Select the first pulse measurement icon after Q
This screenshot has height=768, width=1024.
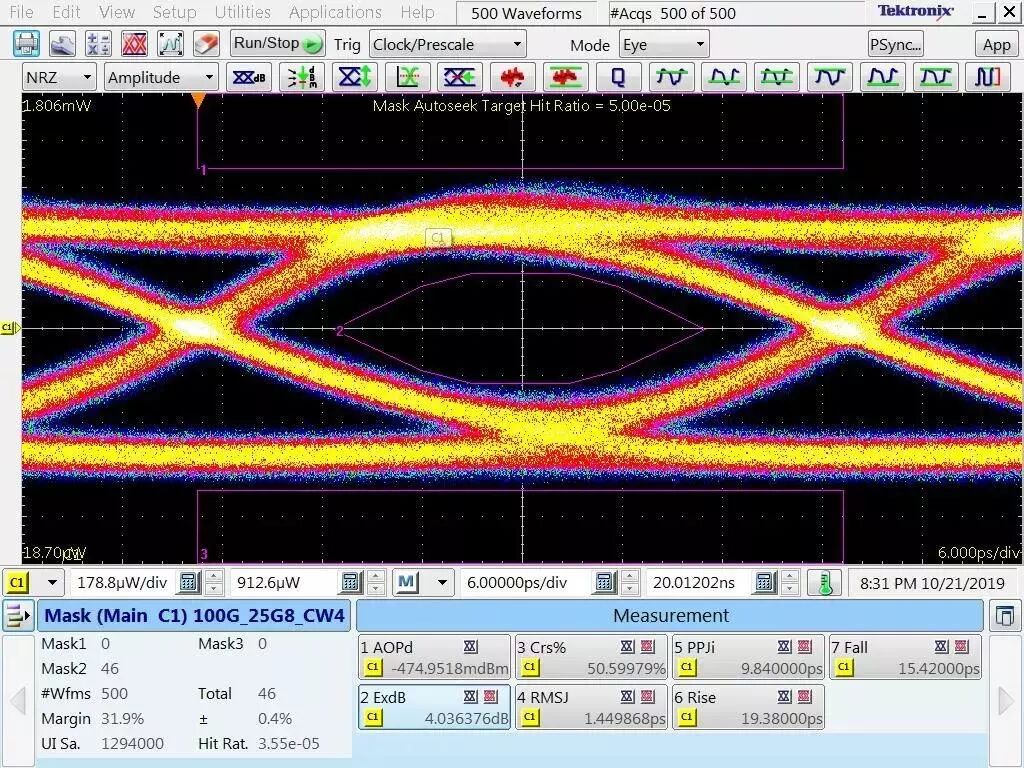[x=671, y=77]
